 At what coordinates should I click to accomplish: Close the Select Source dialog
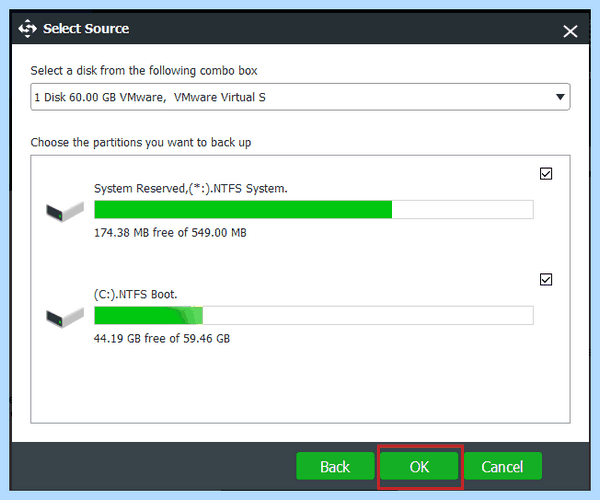[x=570, y=31]
